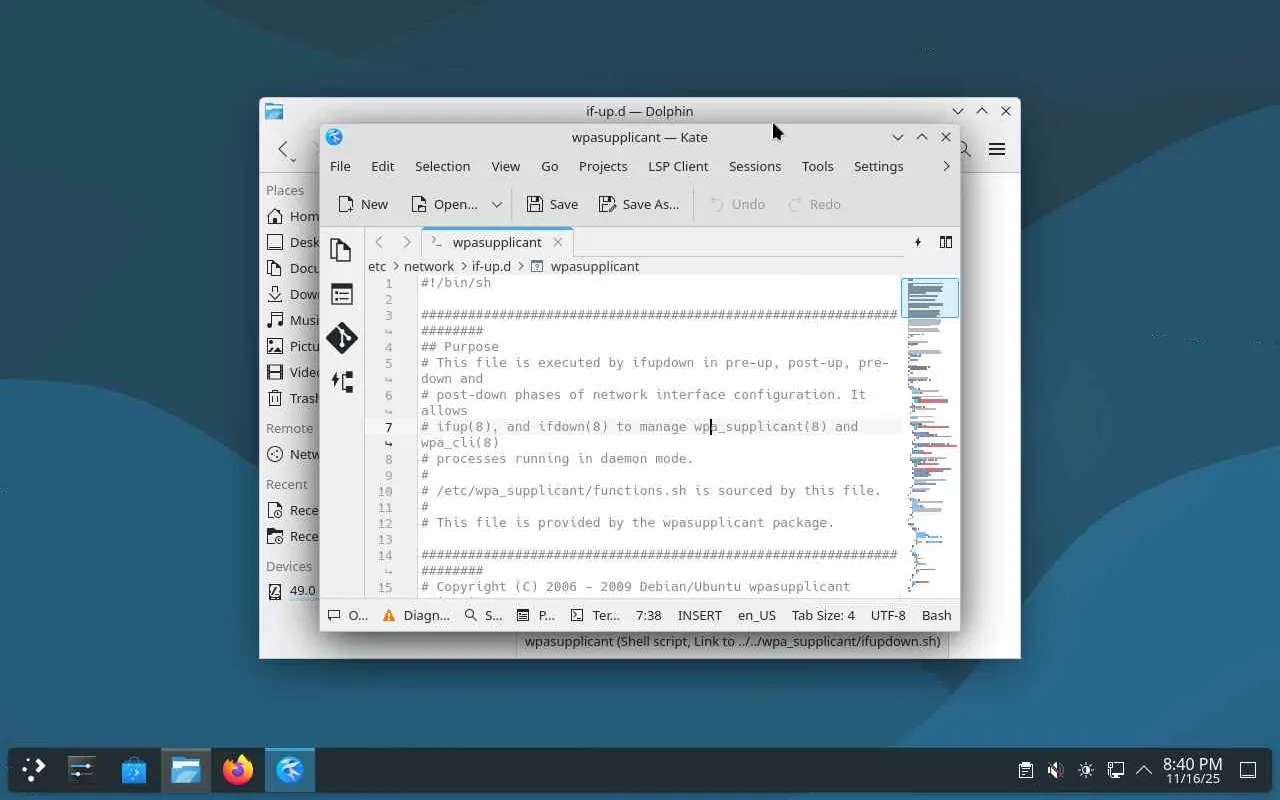Open Discover software center from the taskbar
The image size is (1280, 800).
(134, 770)
